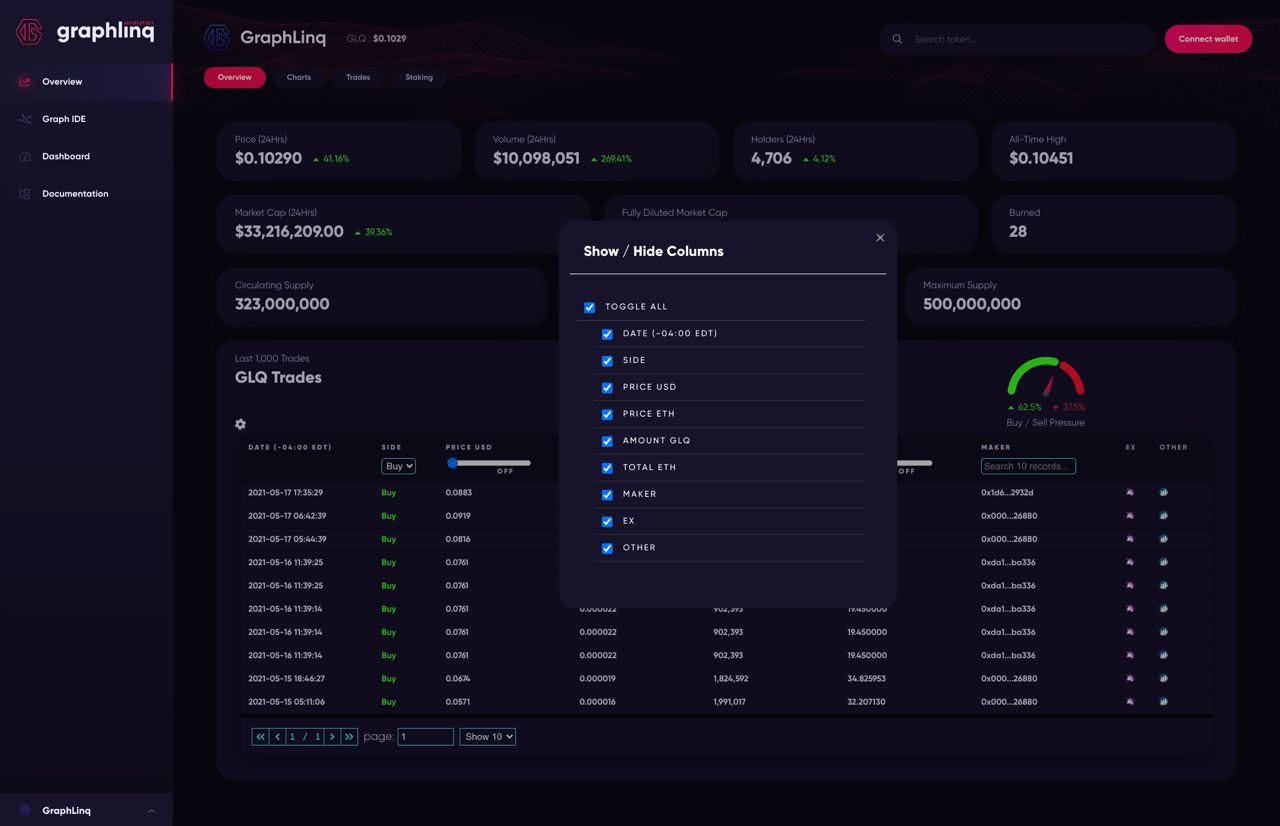Go to last page of trades
Image resolution: width=1280 pixels, height=826 pixels.
pos(349,737)
